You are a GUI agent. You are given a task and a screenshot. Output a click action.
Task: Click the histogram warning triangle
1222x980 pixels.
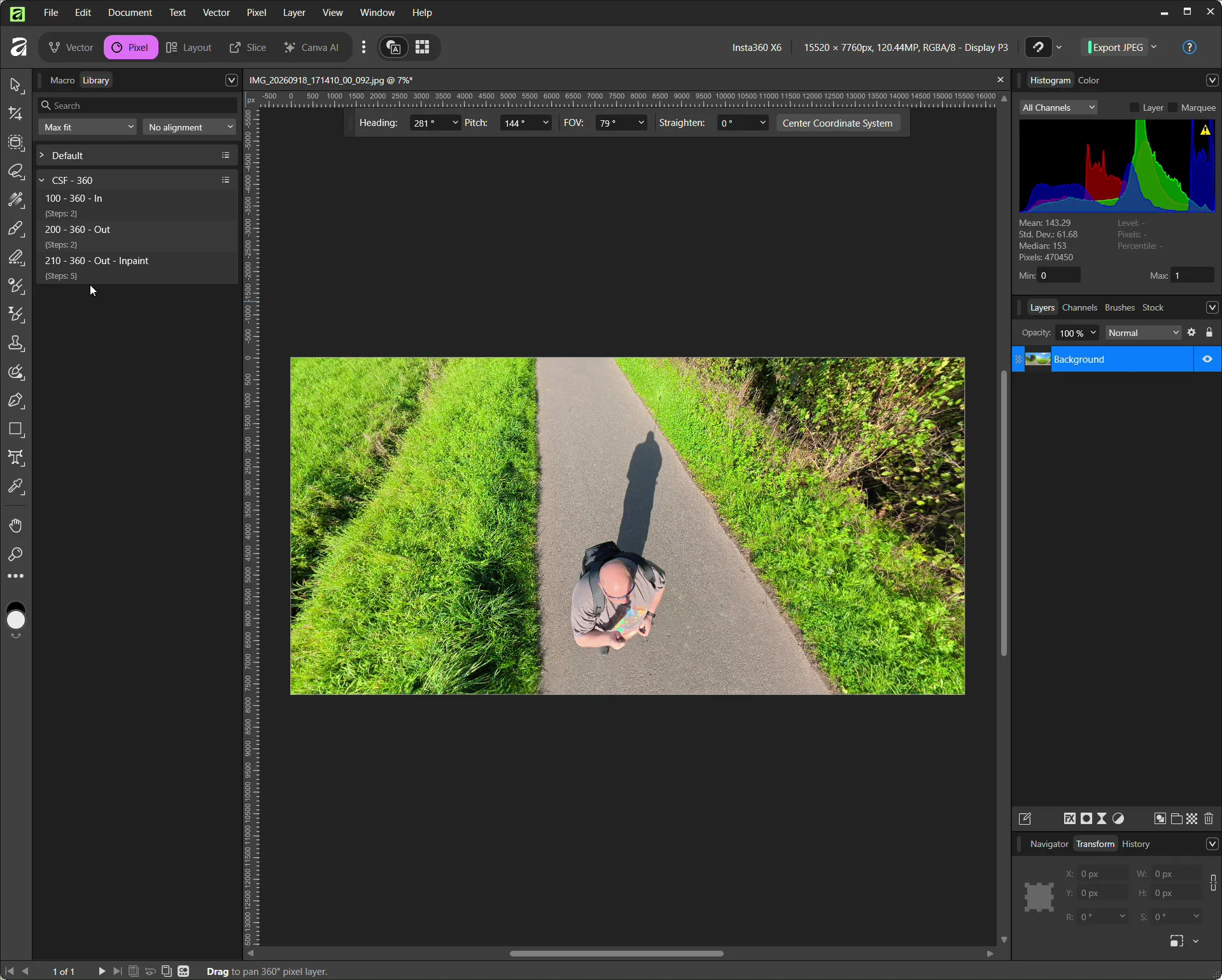pos(1205,130)
